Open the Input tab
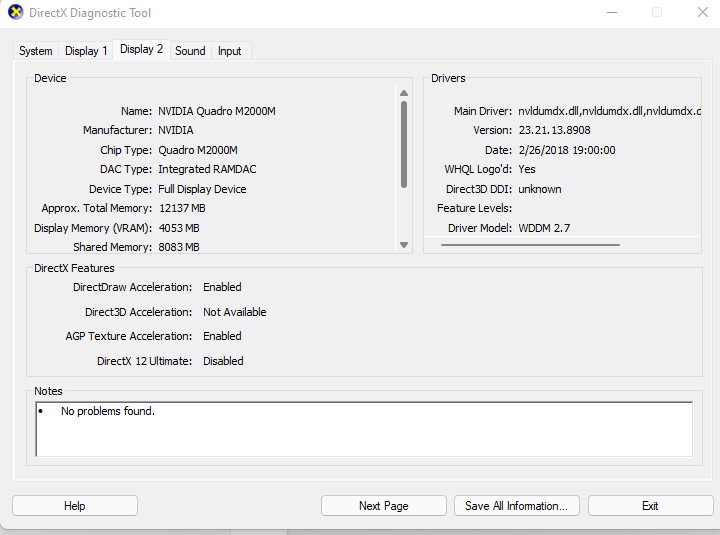720x535 pixels. click(x=230, y=51)
